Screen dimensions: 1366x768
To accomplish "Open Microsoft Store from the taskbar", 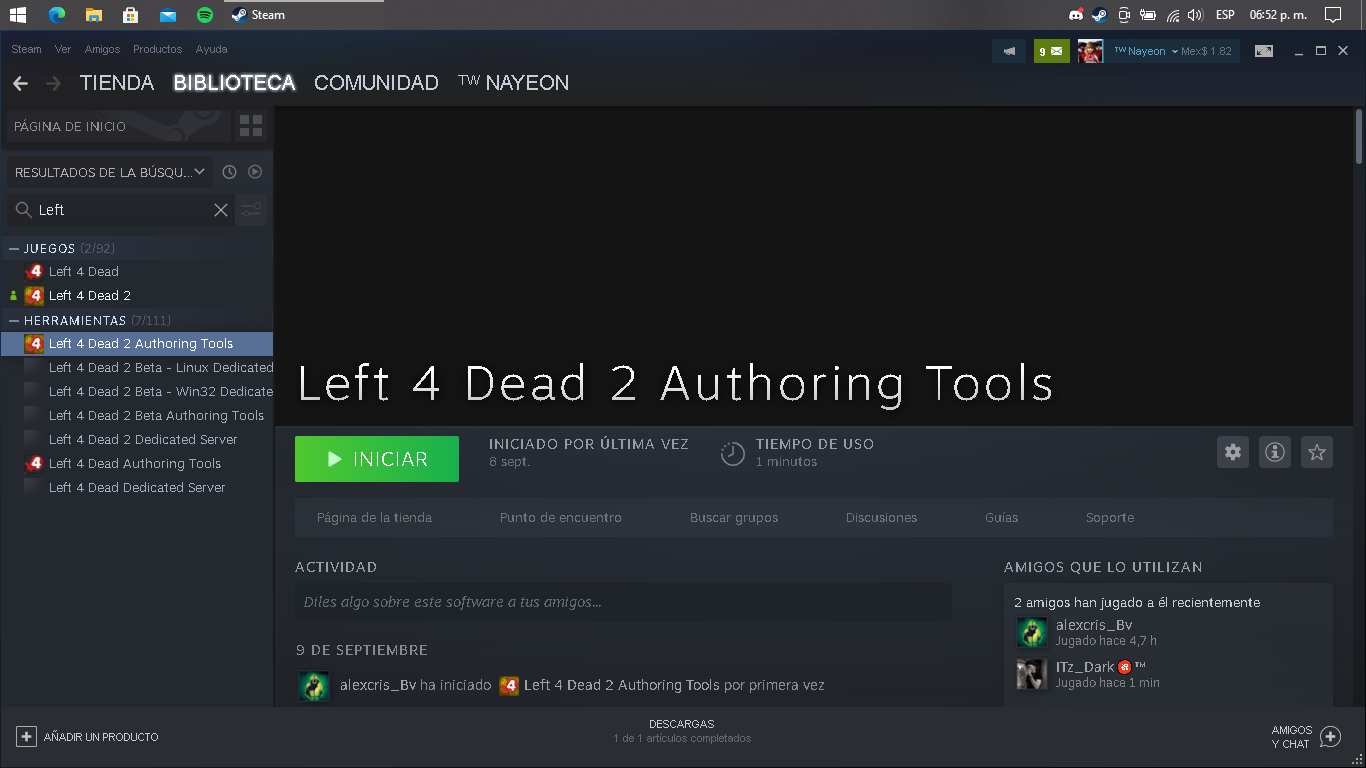I will tap(130, 15).
